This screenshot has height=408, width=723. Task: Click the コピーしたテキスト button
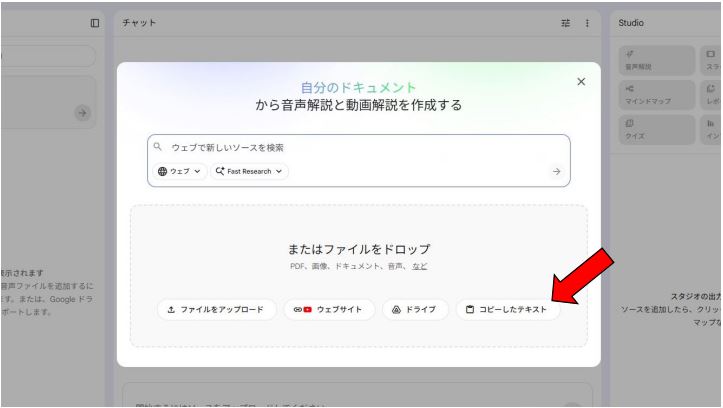point(507,310)
